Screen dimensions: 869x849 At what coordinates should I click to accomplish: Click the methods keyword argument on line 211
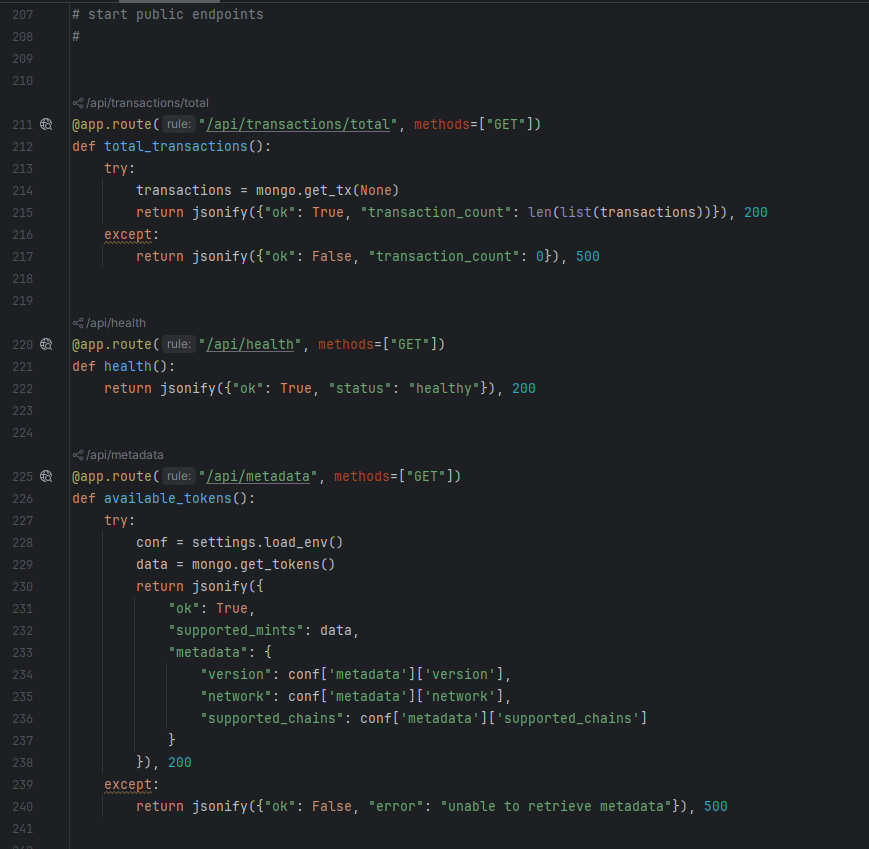[442, 124]
